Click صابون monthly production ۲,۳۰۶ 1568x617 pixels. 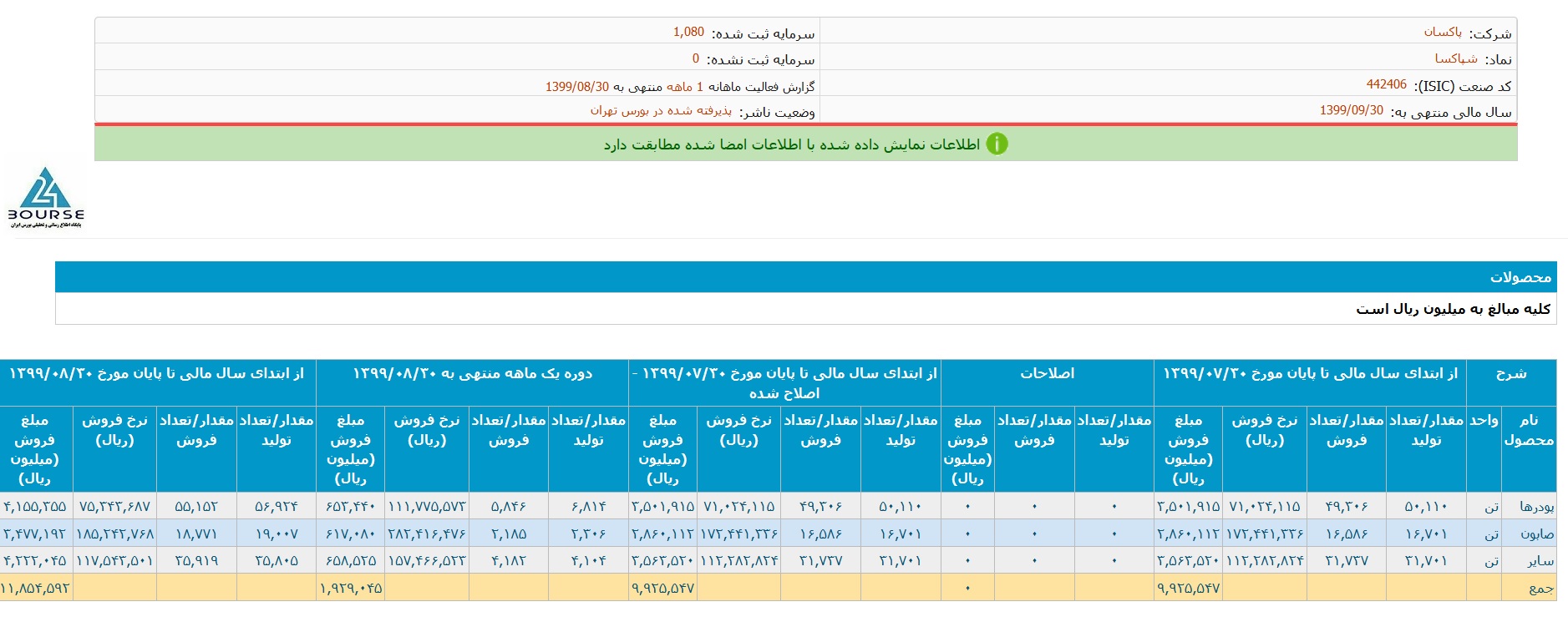[589, 534]
